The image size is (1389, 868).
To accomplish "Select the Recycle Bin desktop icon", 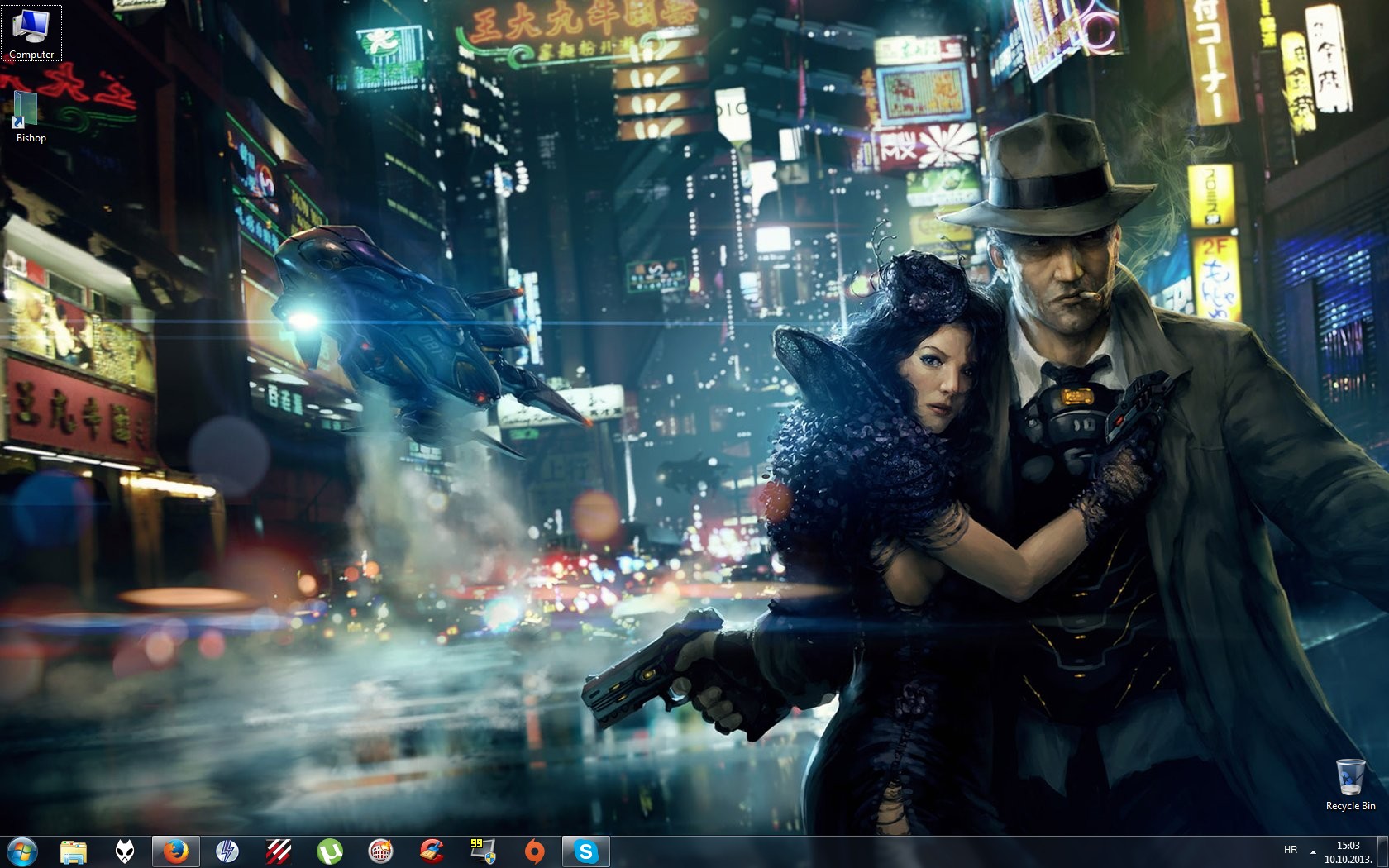I will 1350,784.
